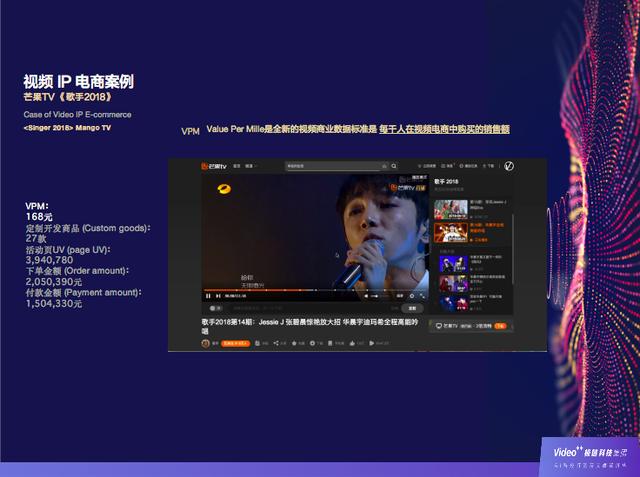The width and height of the screenshot is (640, 477).
Task: Click the share icon under video title
Action: tap(276, 343)
